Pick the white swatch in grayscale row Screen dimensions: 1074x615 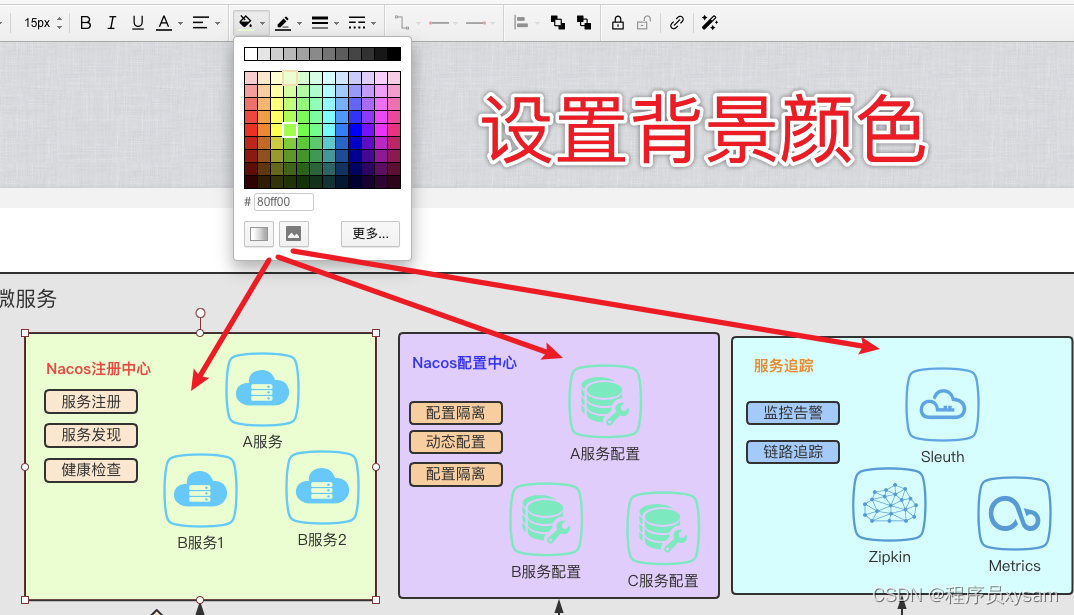(x=251, y=54)
